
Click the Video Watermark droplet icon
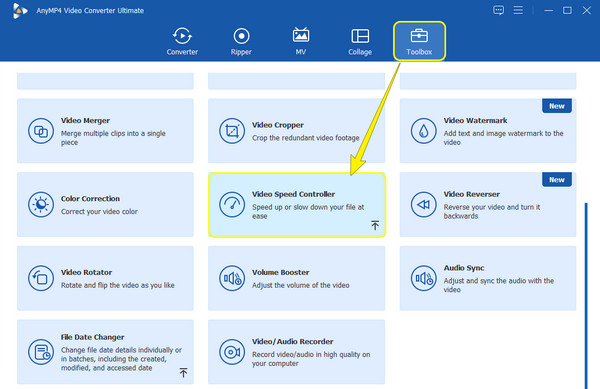pos(423,131)
